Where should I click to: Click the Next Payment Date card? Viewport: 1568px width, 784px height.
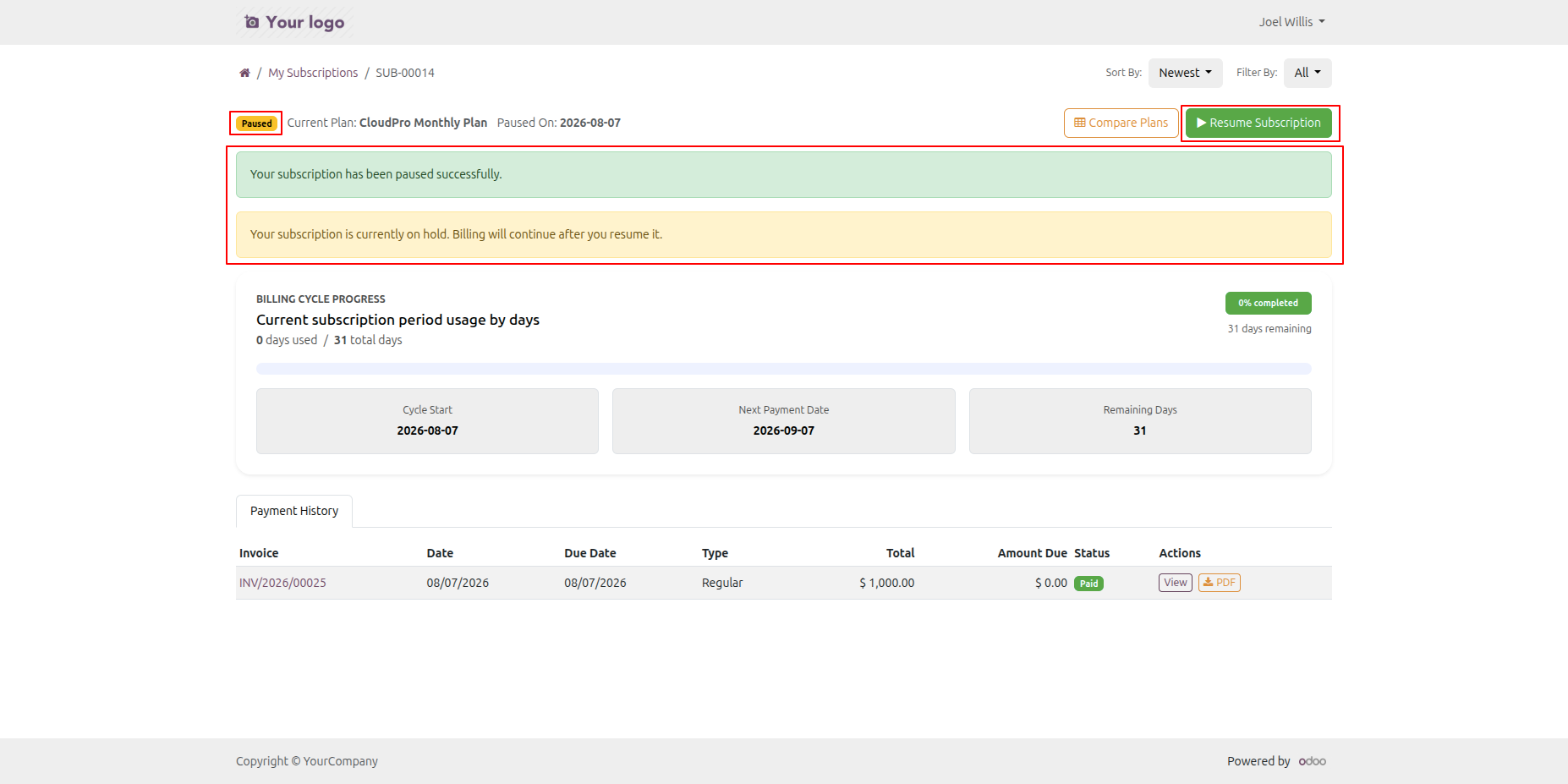[784, 421]
